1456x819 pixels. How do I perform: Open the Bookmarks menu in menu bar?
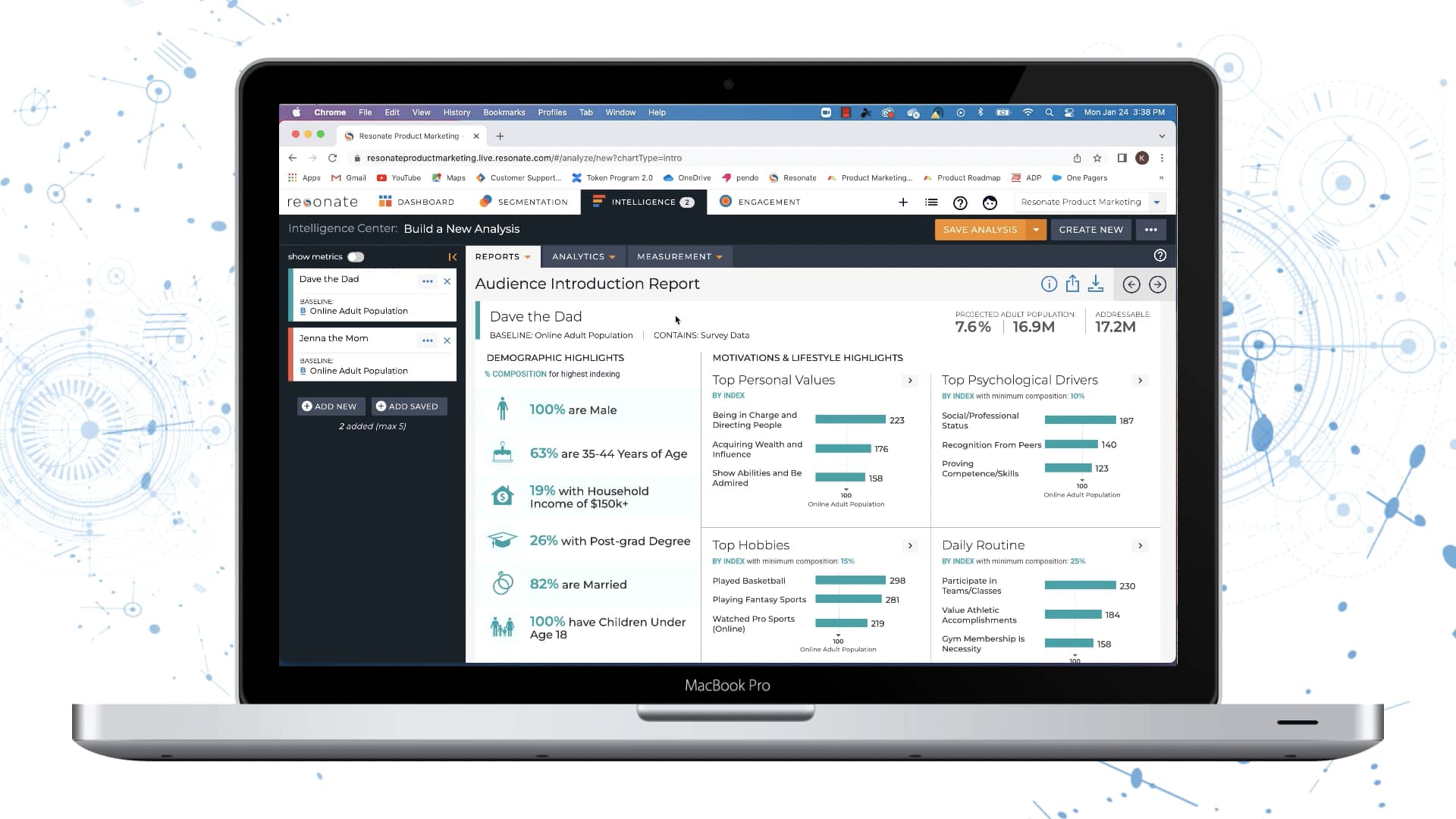point(504,112)
